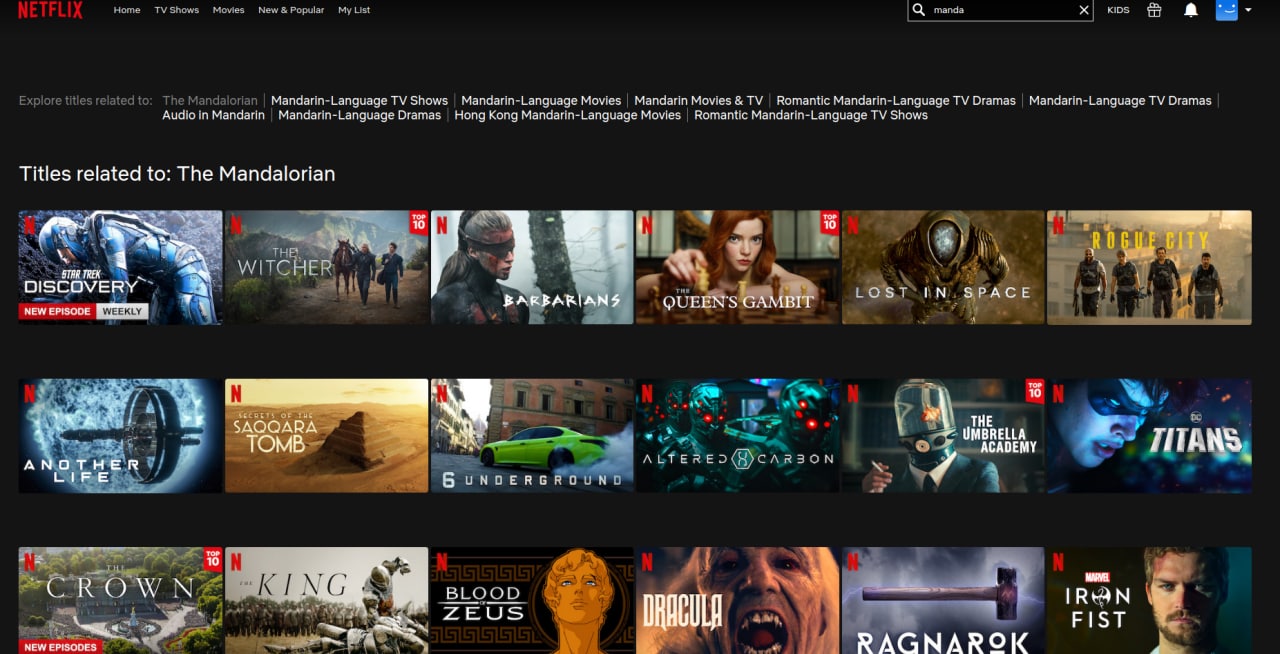Open Ragnarok thumbnail

pos(944,600)
